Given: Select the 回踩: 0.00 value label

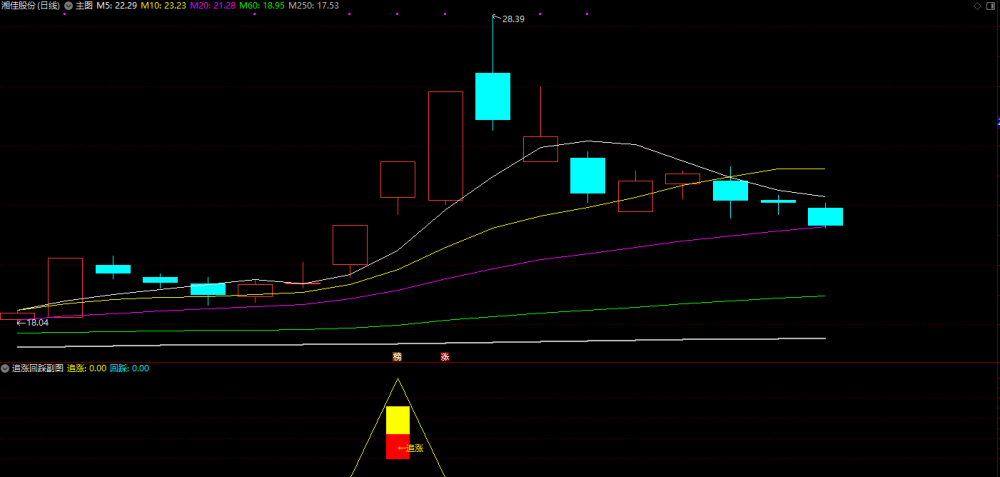Looking at the screenshot, I should pyautogui.click(x=129, y=369).
